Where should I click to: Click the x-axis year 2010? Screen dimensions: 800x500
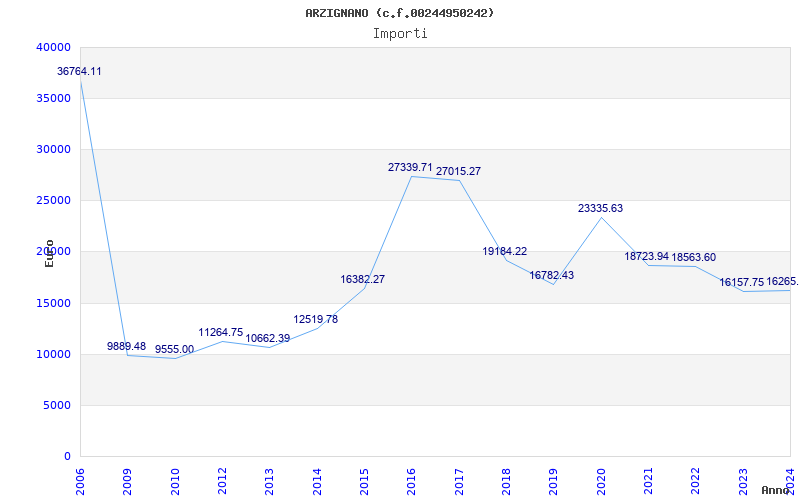175,482
